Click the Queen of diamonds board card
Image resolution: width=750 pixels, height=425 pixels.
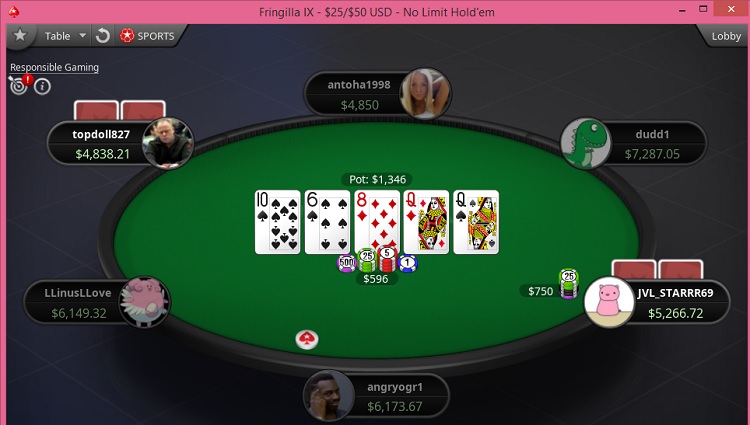click(426, 222)
